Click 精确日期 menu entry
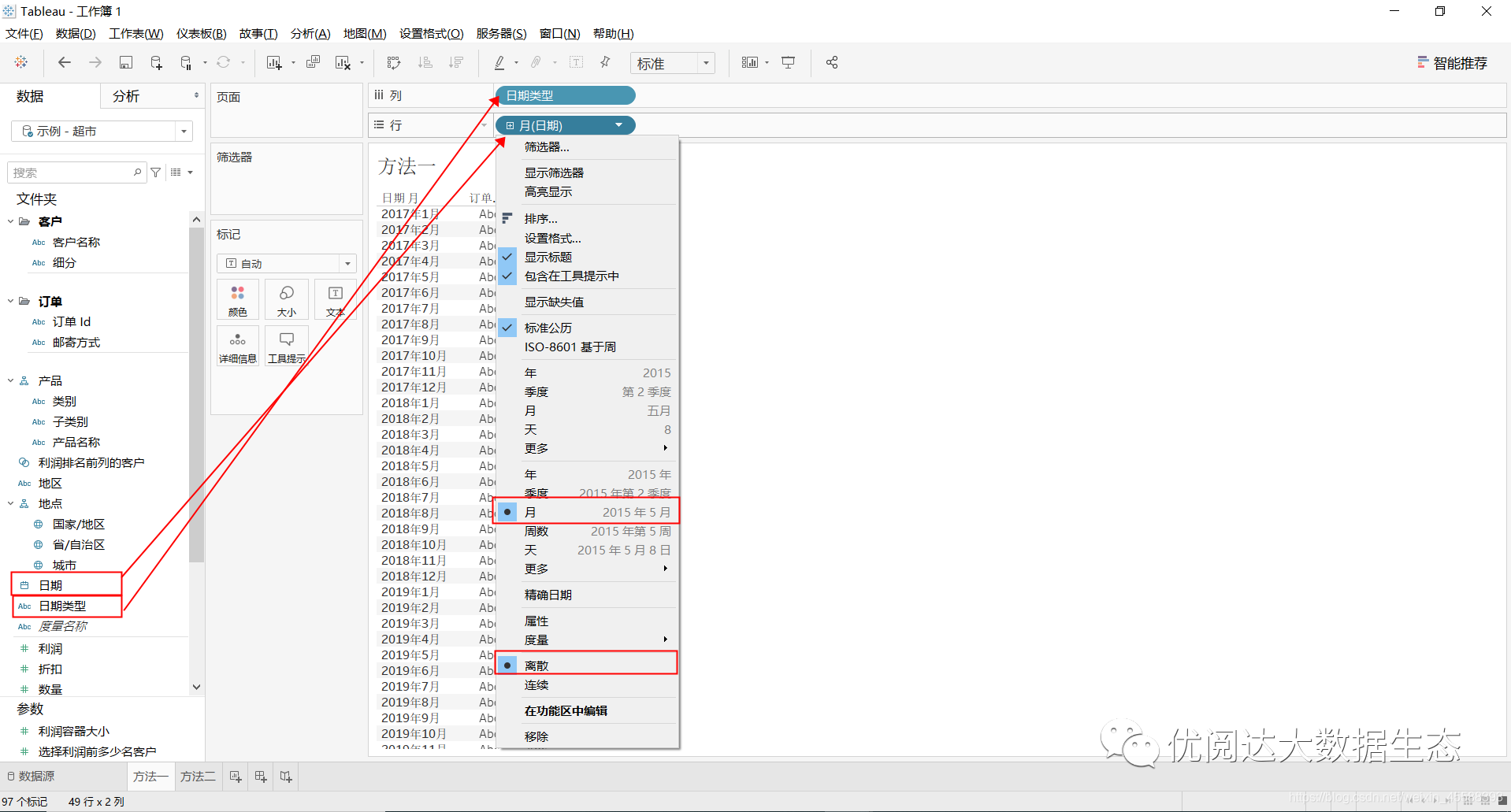1511x812 pixels. [587, 595]
